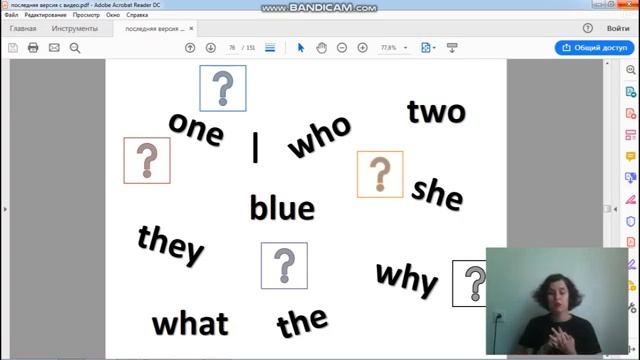
Task: Open the View menu
Action: click(x=86, y=15)
